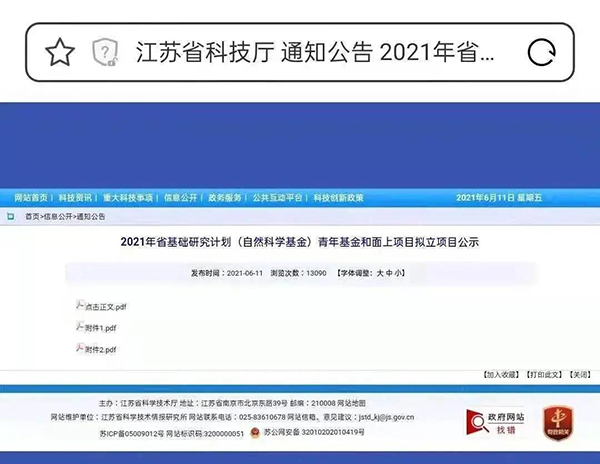Click the browser address bar title text
The image size is (600, 464).
(x=313, y=51)
